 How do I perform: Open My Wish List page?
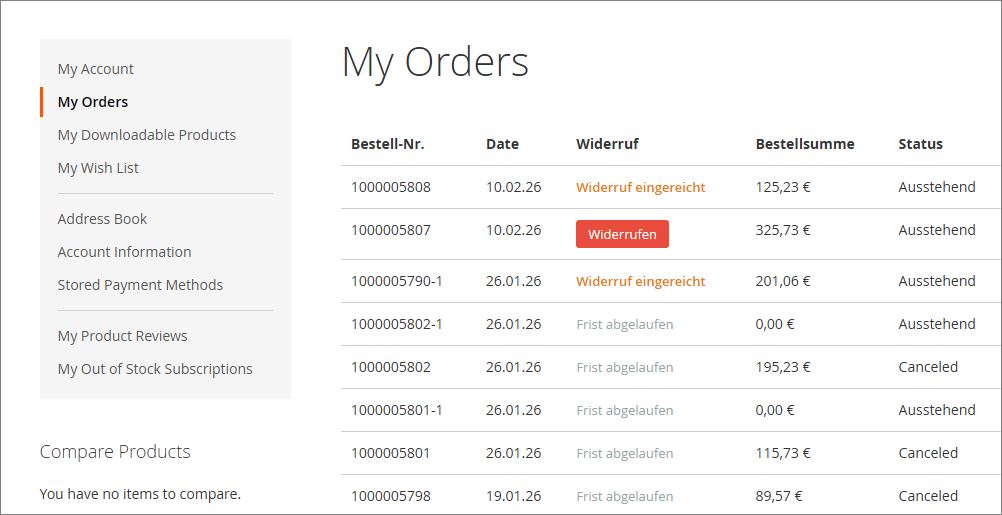98,168
